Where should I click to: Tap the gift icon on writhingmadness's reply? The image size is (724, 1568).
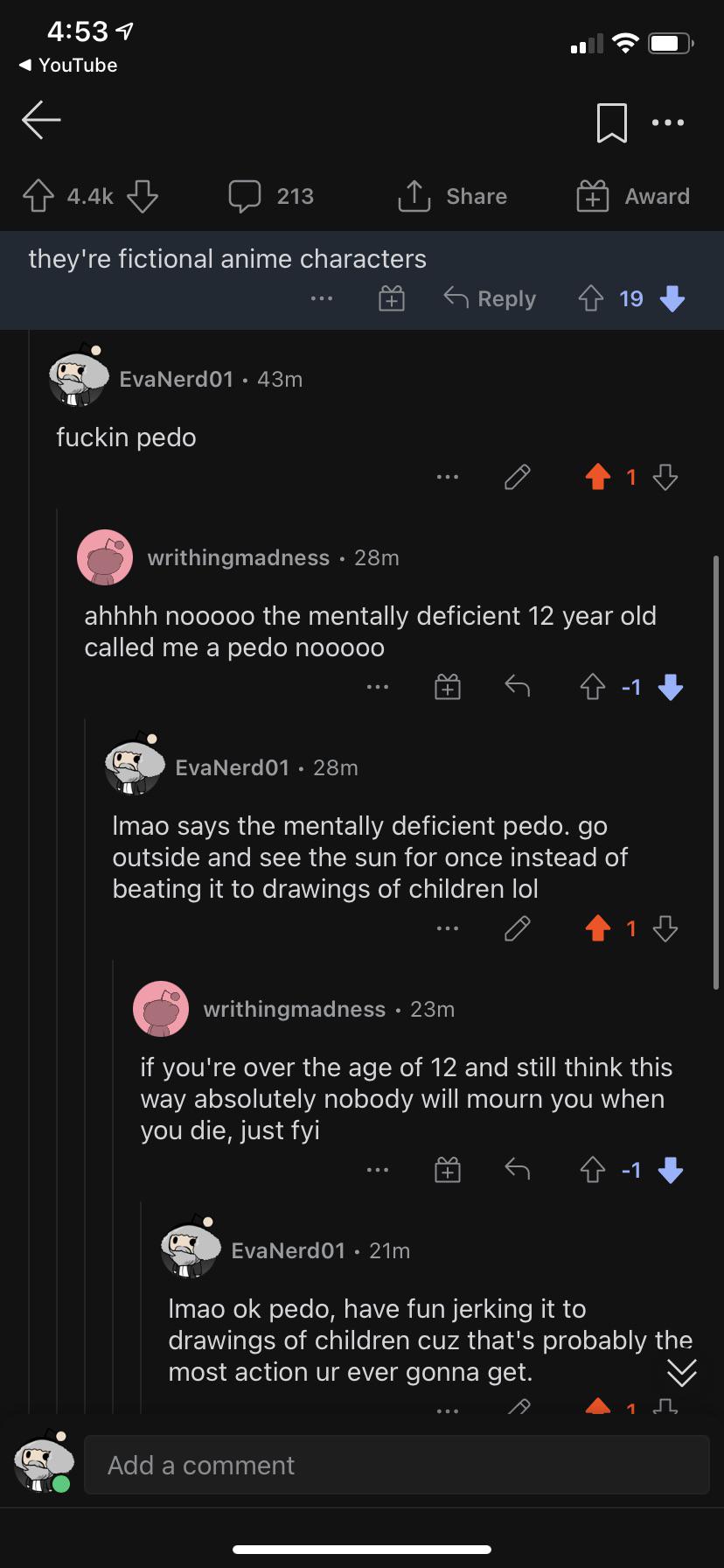(447, 687)
